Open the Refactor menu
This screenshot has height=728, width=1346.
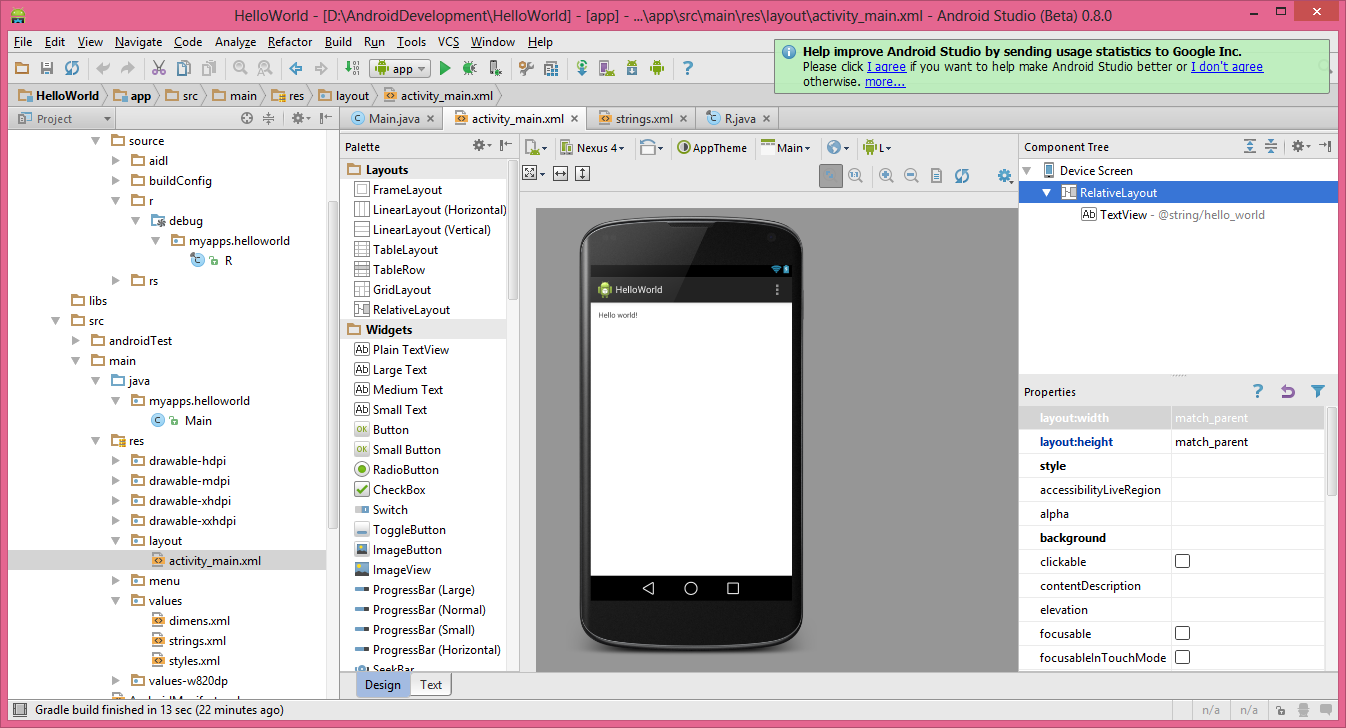point(290,42)
